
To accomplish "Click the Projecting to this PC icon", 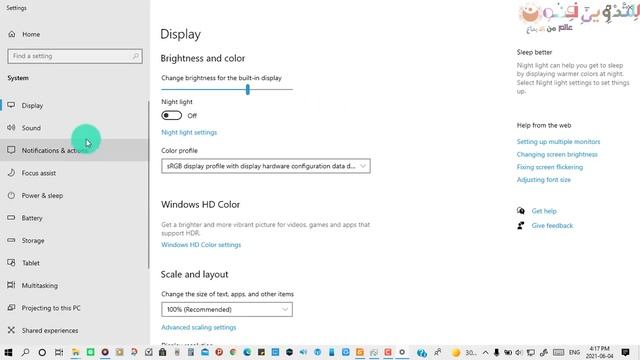I will pyautogui.click(x=11, y=307).
